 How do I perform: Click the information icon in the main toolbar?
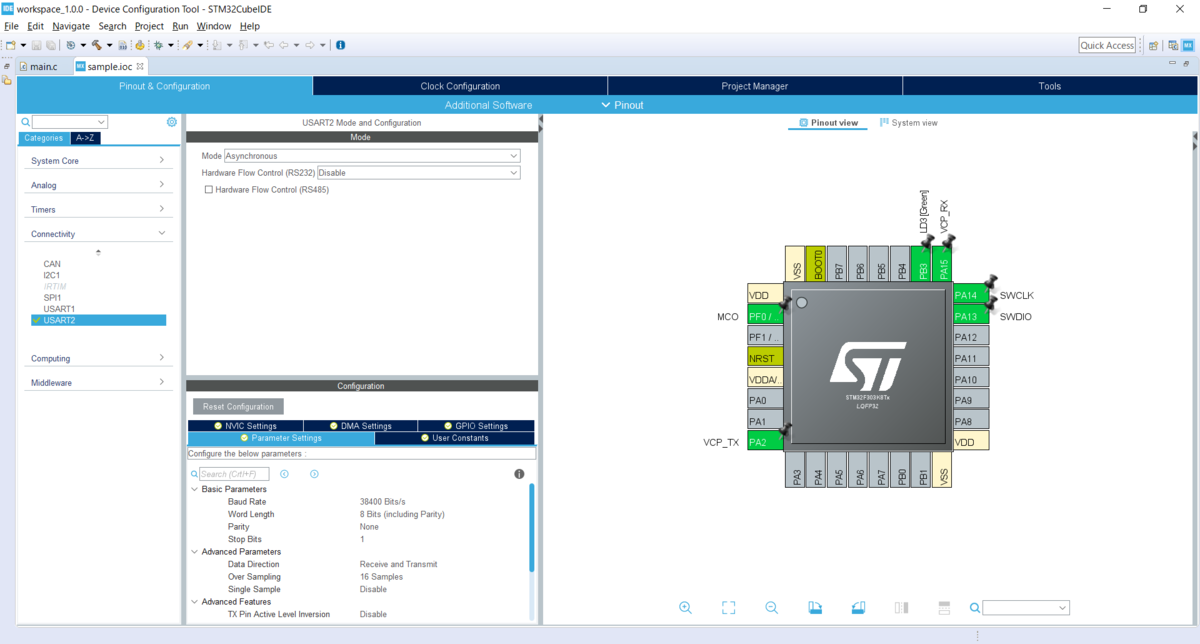[340, 45]
